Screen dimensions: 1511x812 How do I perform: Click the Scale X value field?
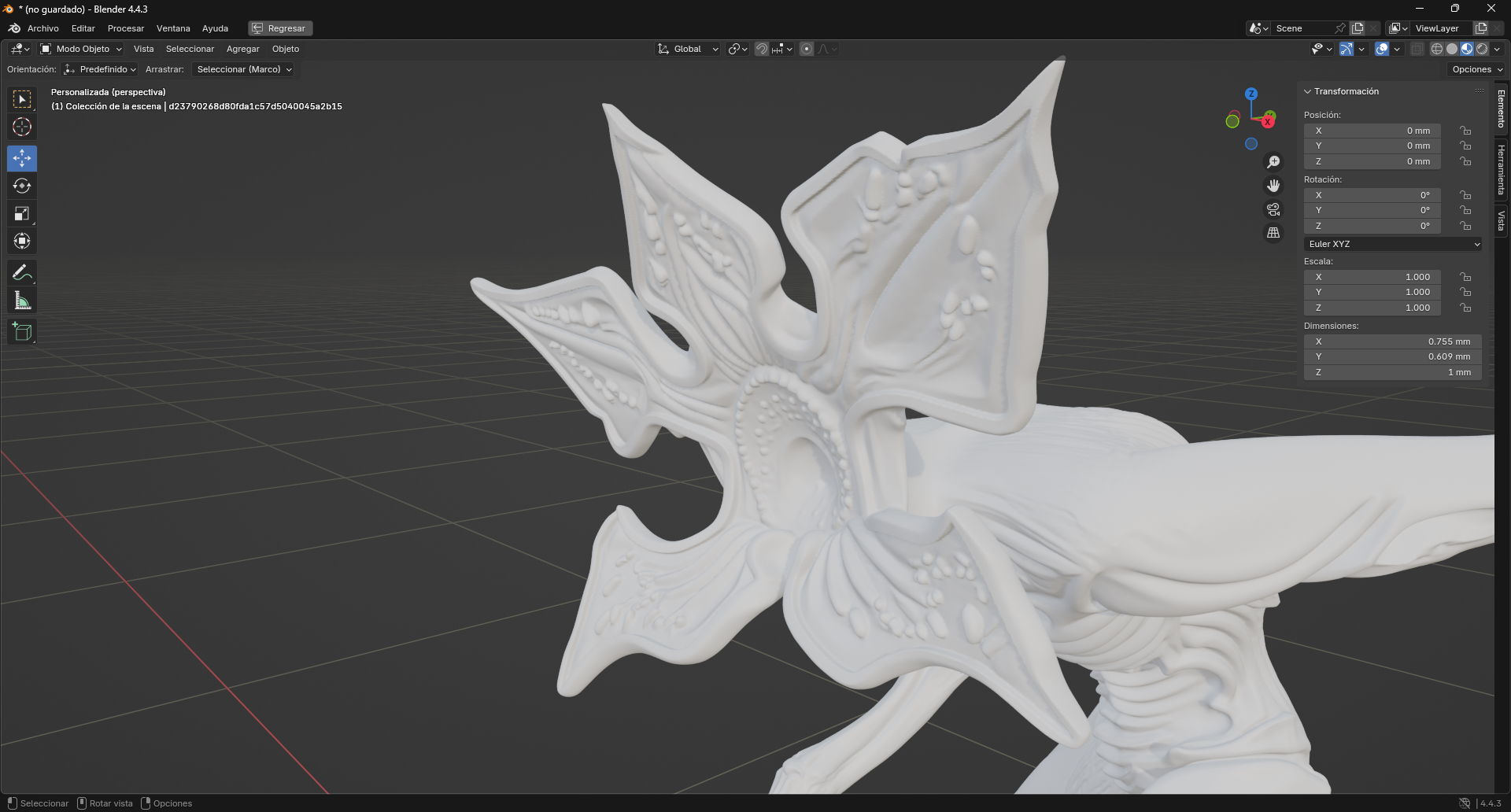click(1372, 277)
